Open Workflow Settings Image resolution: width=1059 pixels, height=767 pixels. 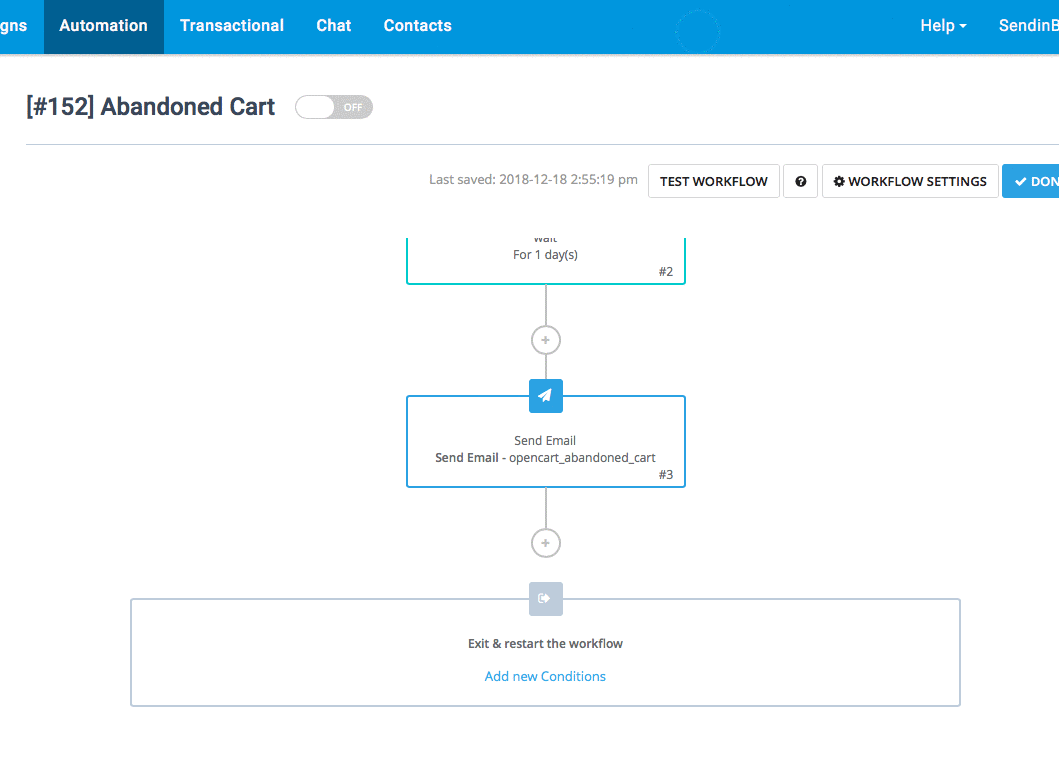click(x=909, y=181)
